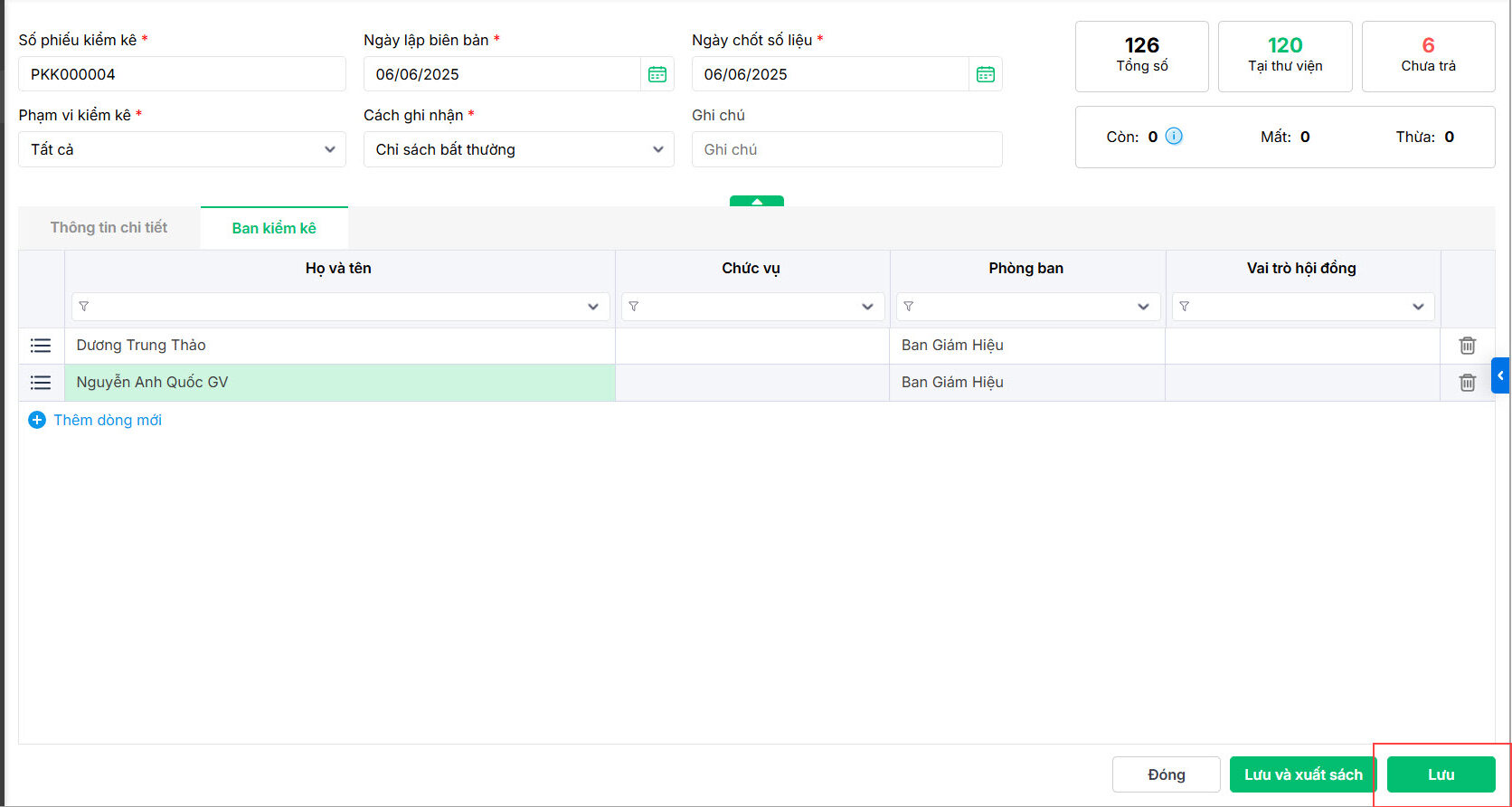Delete the Dương Trung Thảo row
This screenshot has width=1512, height=807.
tap(1467, 346)
